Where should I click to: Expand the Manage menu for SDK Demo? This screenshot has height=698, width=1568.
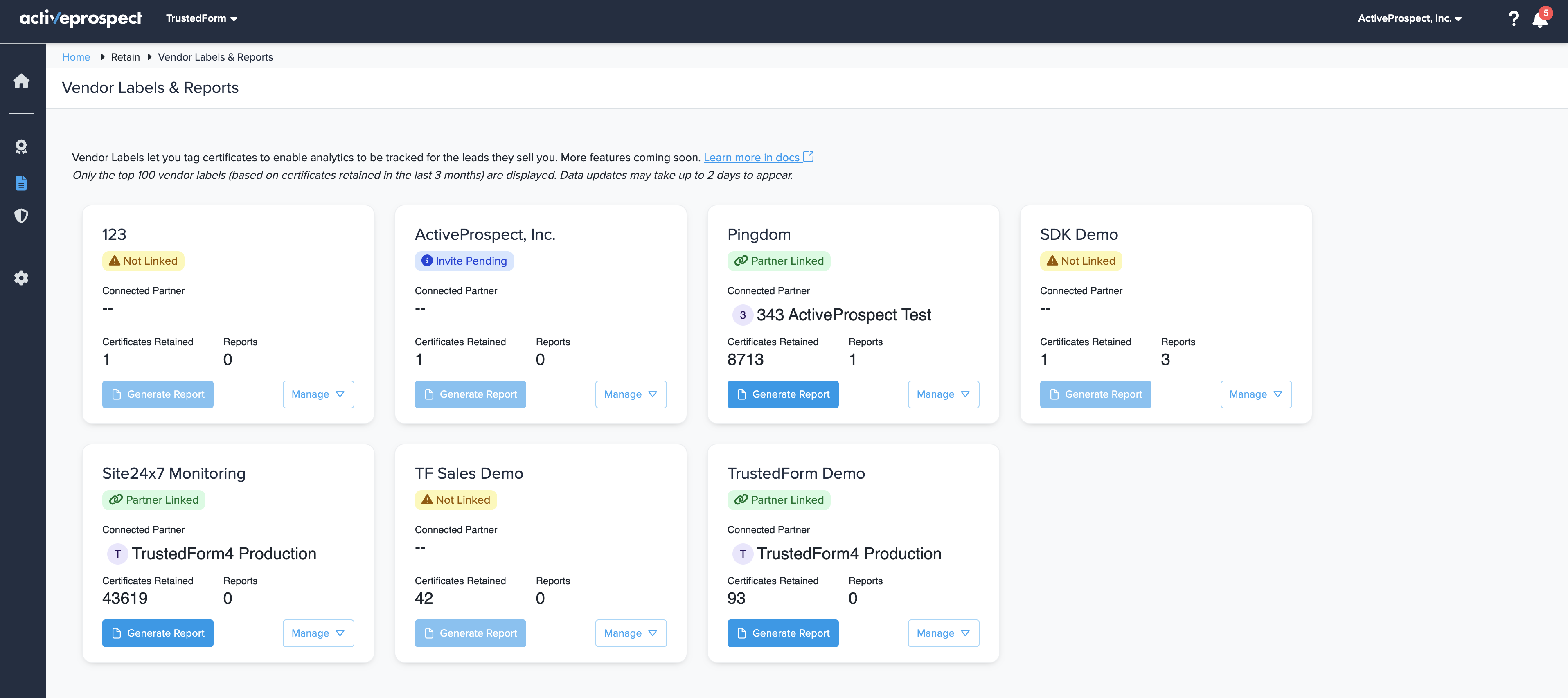point(1256,394)
